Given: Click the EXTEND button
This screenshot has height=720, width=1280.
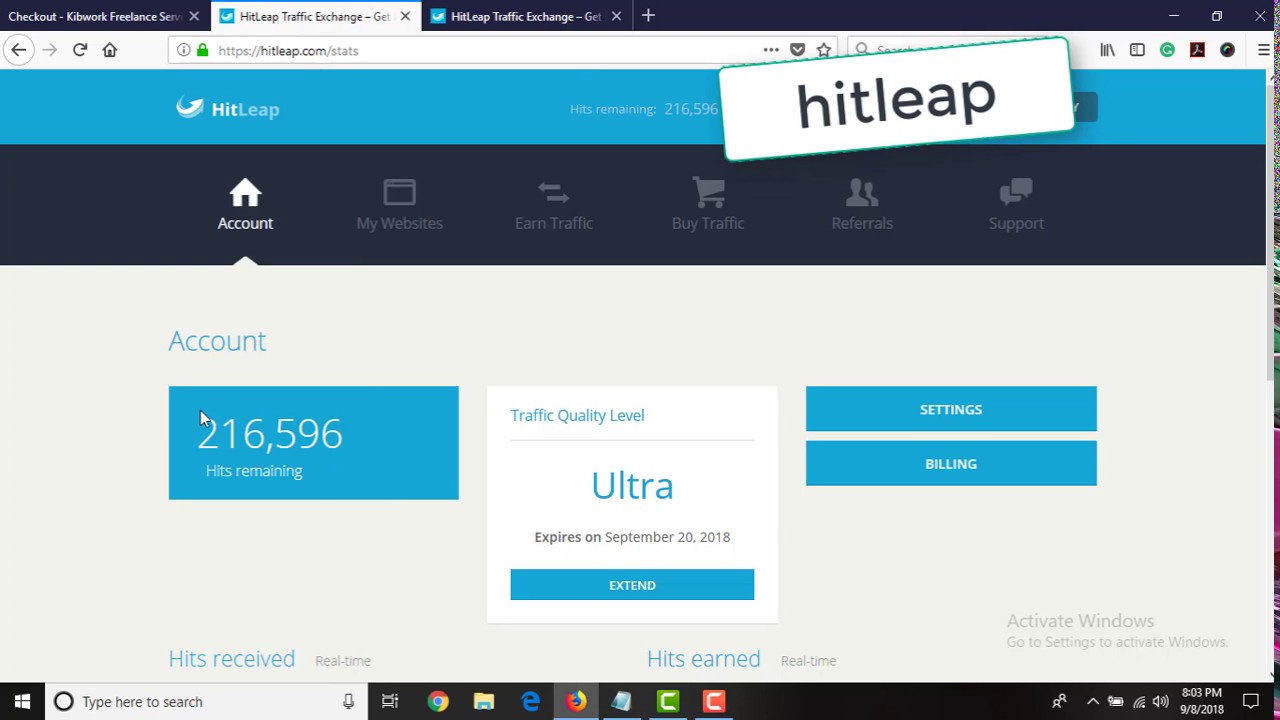Looking at the screenshot, I should coord(632,585).
